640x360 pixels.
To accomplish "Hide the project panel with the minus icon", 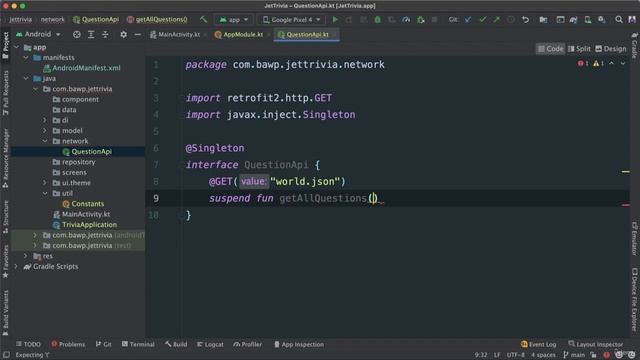I will coord(138,35).
